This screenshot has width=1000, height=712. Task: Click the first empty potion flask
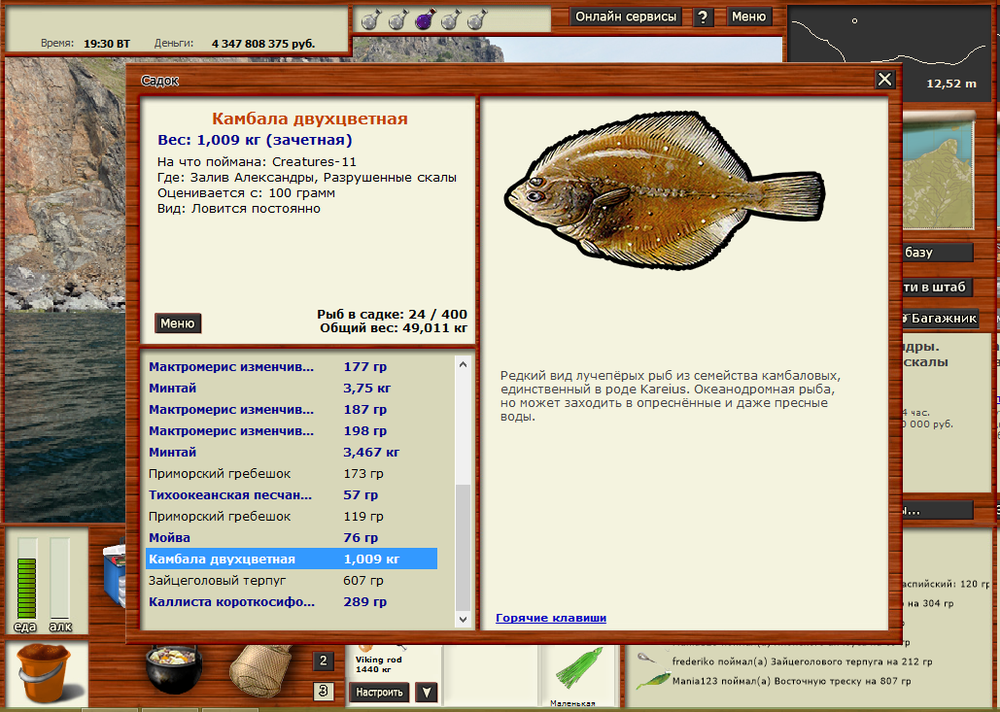(x=370, y=19)
